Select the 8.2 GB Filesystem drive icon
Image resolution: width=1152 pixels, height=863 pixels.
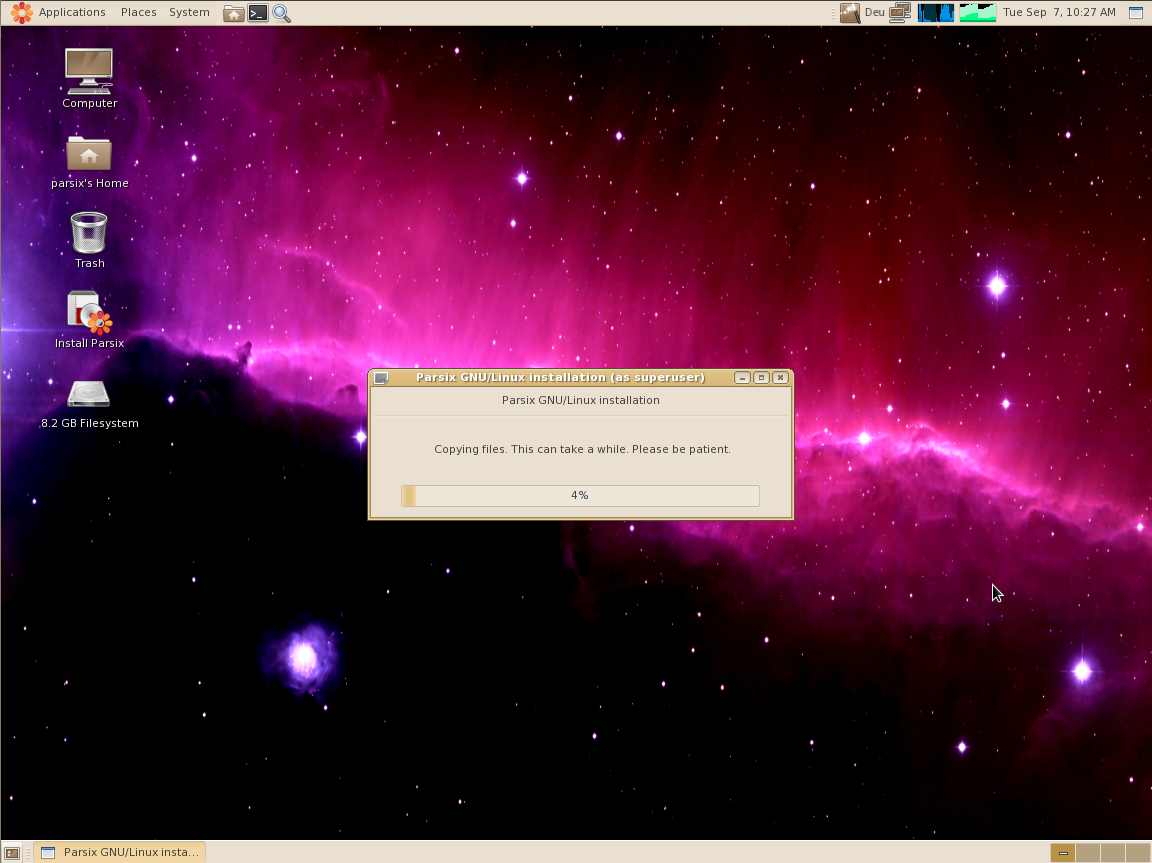(x=89, y=393)
